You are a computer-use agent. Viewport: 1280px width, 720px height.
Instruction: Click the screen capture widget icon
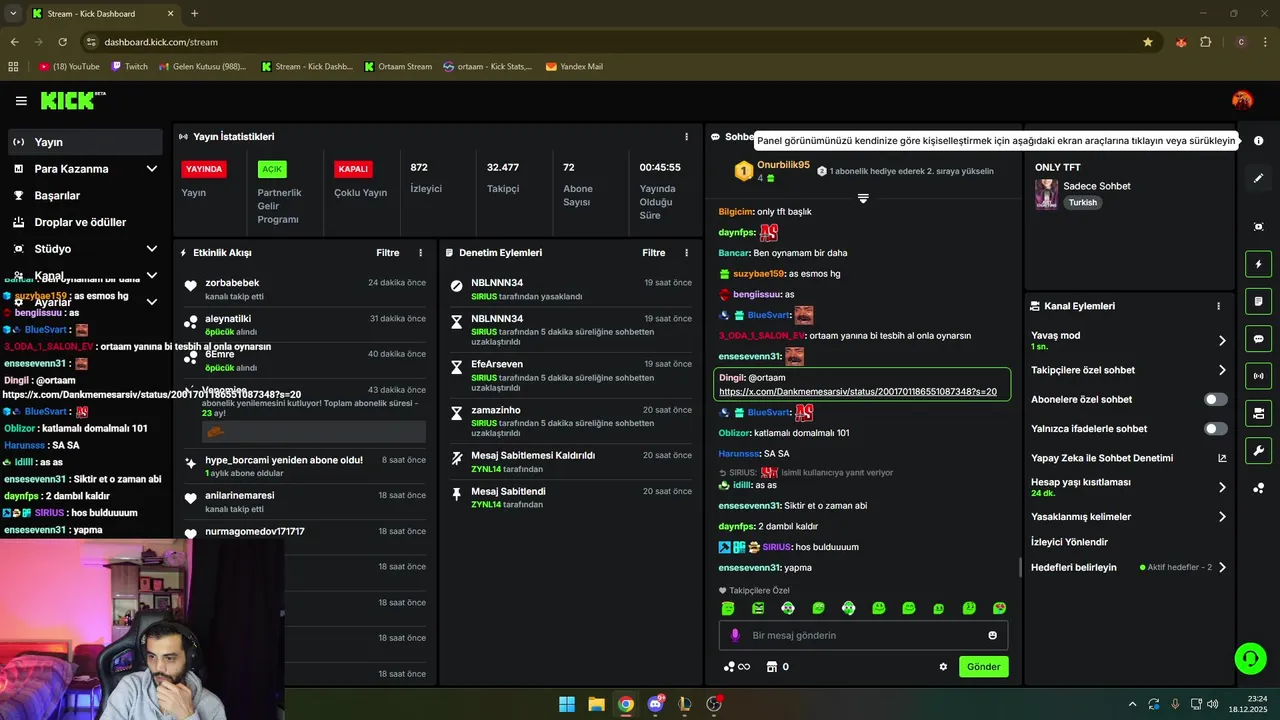[1258, 227]
